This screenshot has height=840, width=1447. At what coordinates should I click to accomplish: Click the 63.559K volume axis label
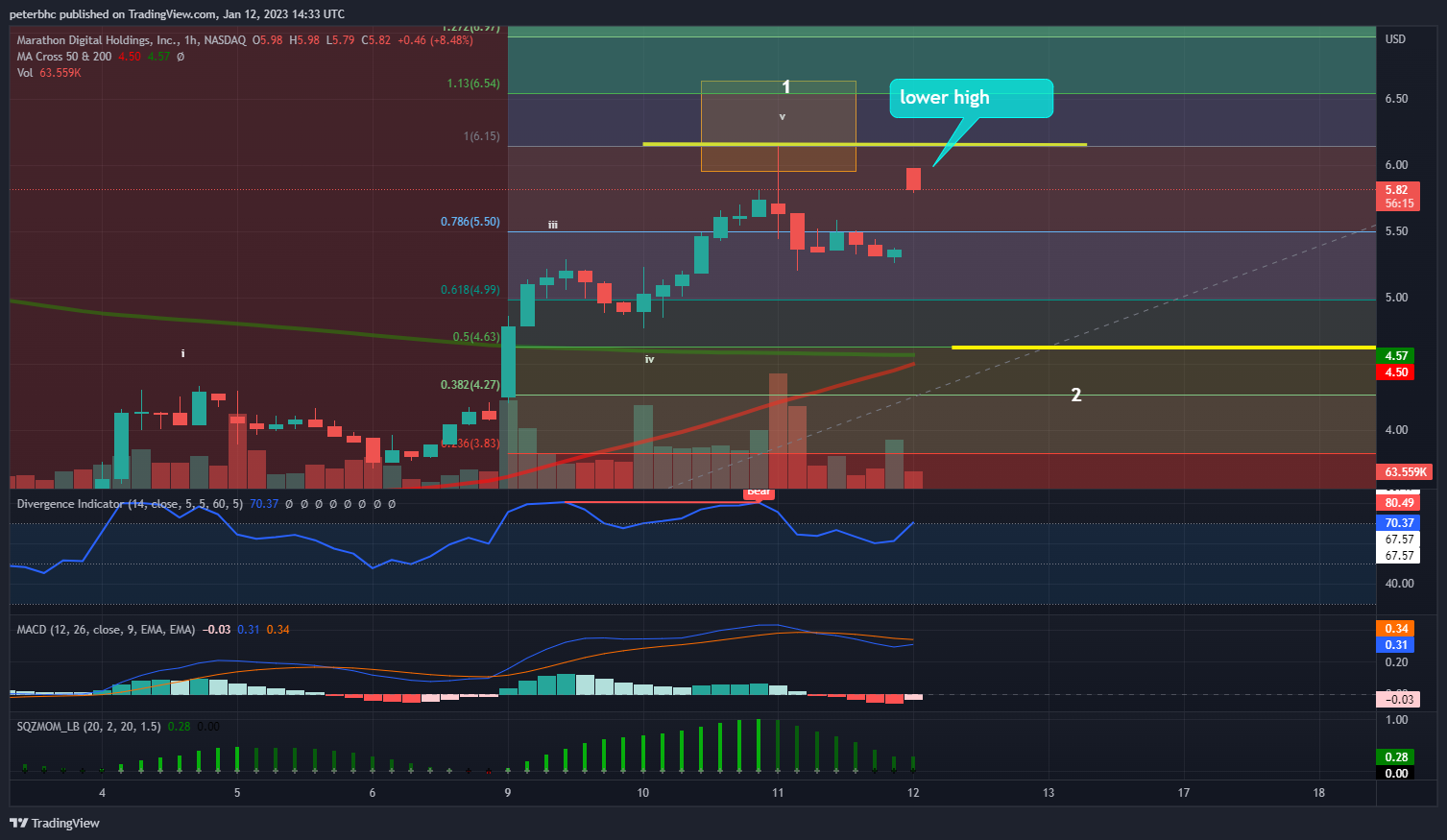click(1405, 472)
